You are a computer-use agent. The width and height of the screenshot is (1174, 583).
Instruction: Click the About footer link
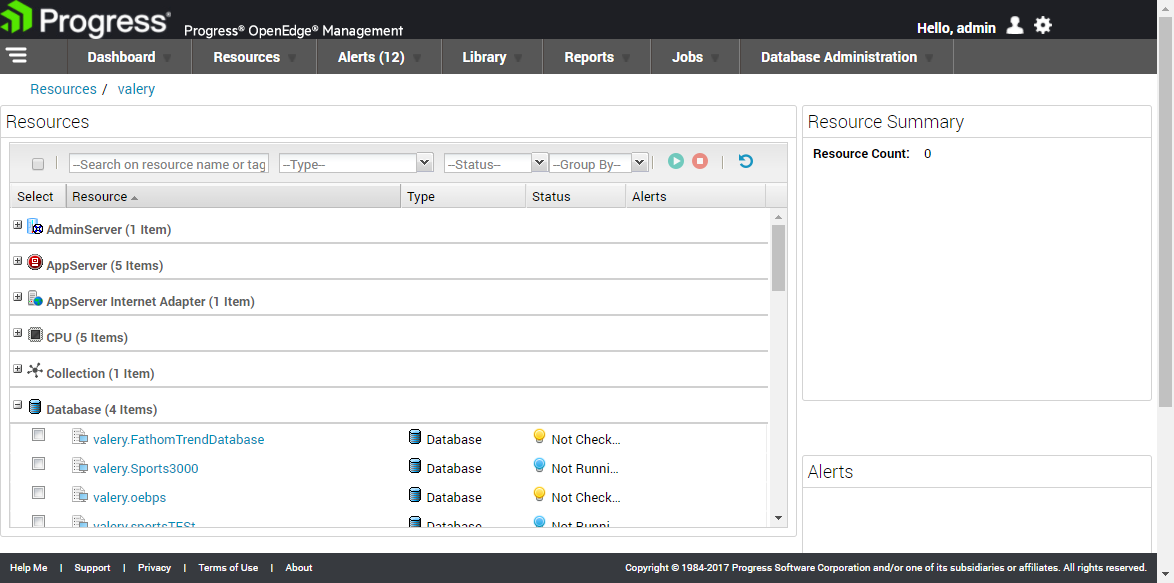pos(299,567)
